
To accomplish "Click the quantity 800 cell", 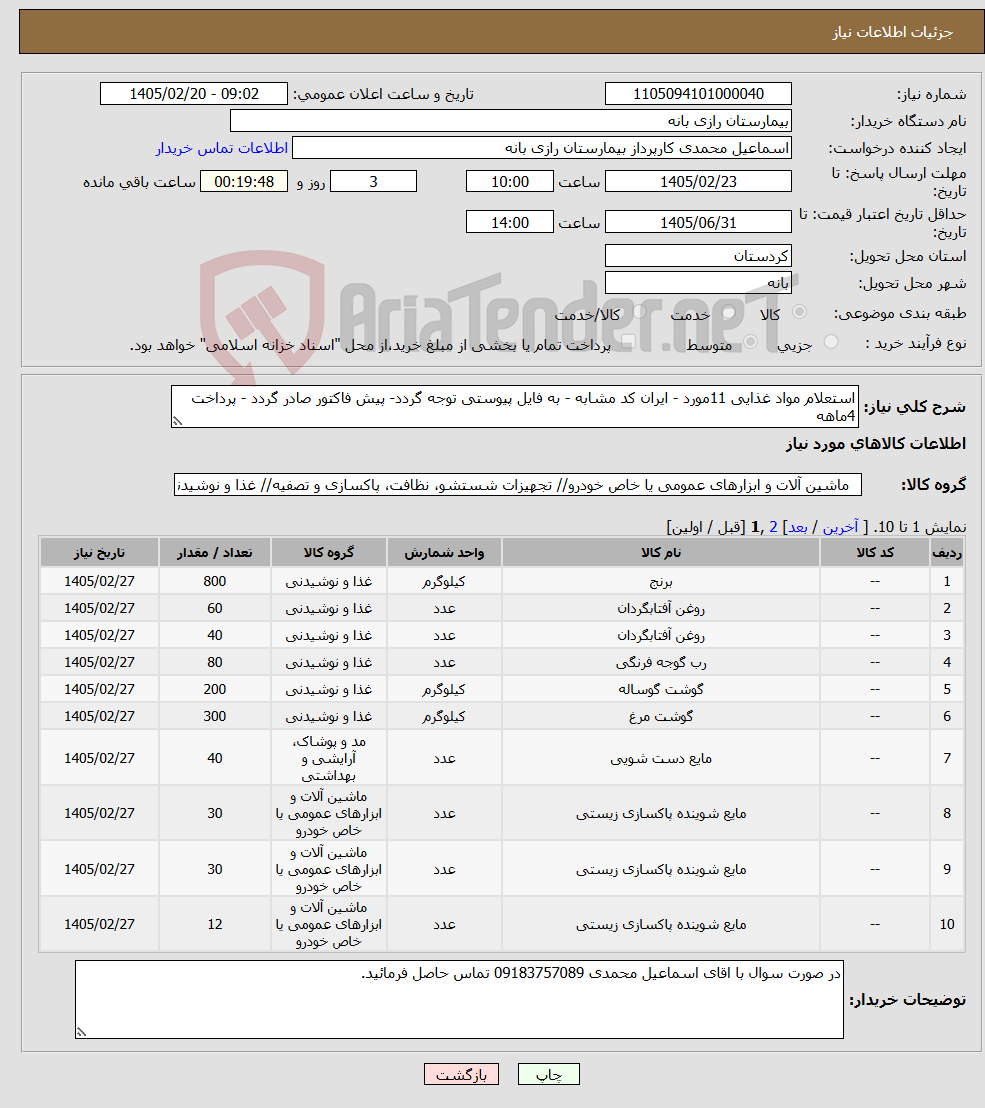I will point(215,582).
